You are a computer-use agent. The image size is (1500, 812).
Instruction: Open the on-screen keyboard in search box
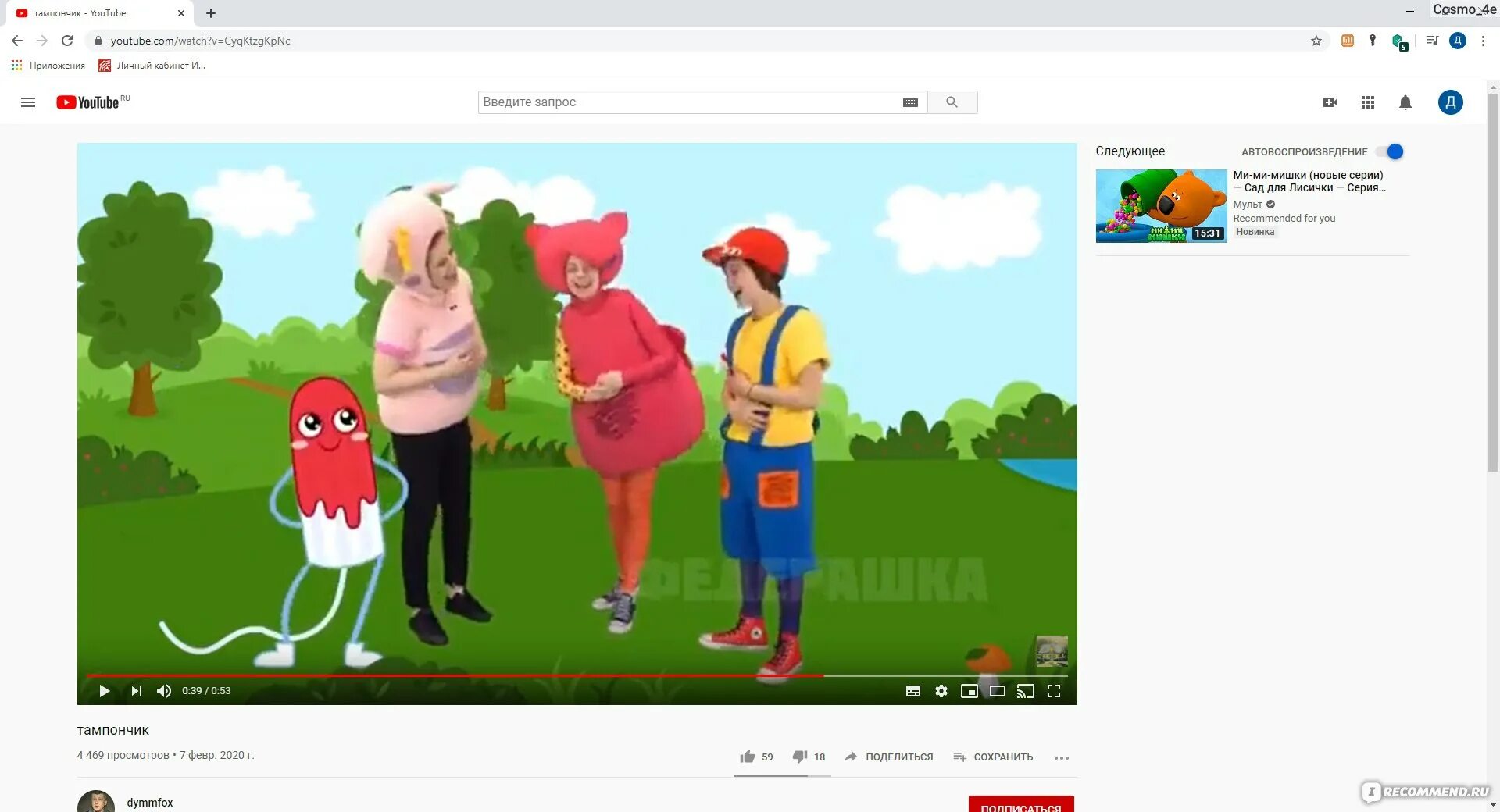pos(910,102)
